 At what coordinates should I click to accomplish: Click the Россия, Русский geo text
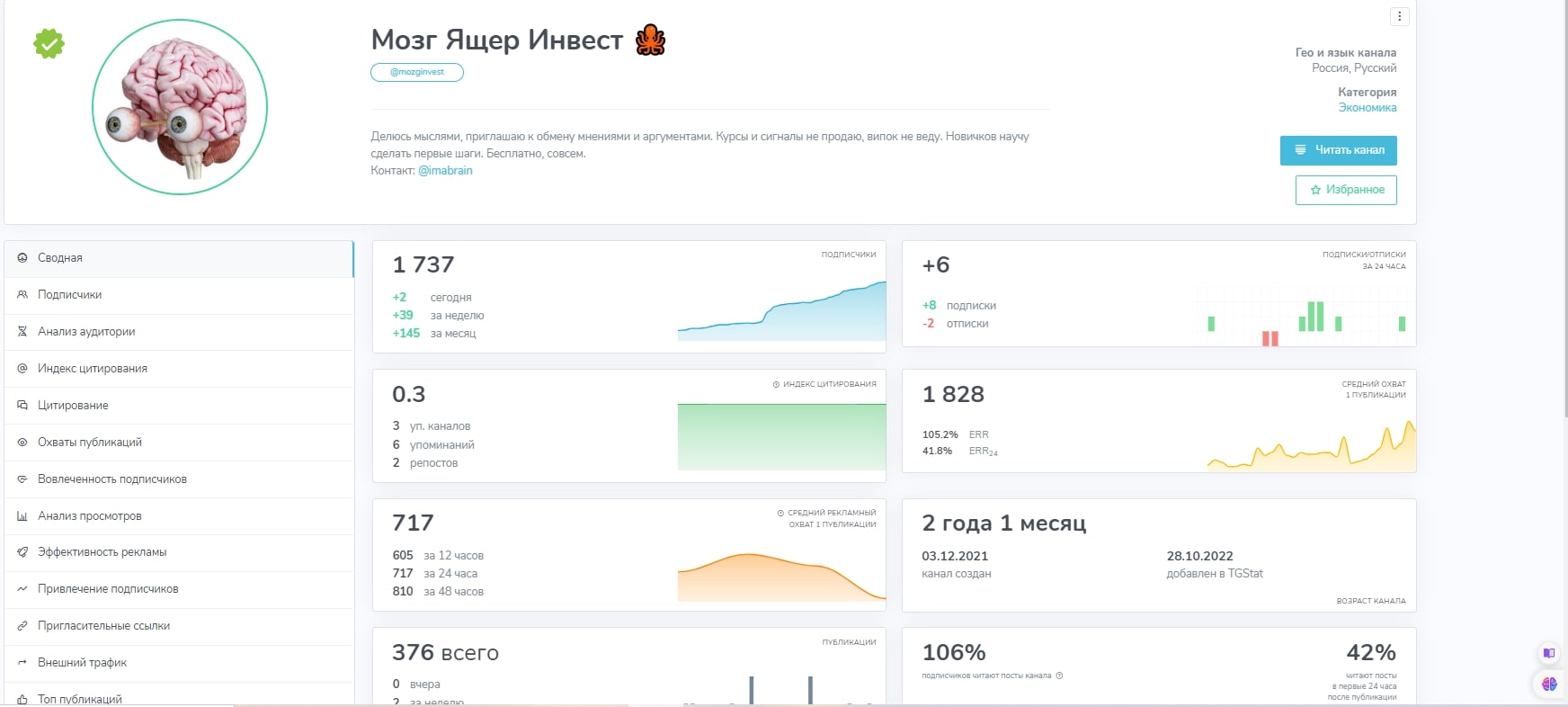point(1354,68)
